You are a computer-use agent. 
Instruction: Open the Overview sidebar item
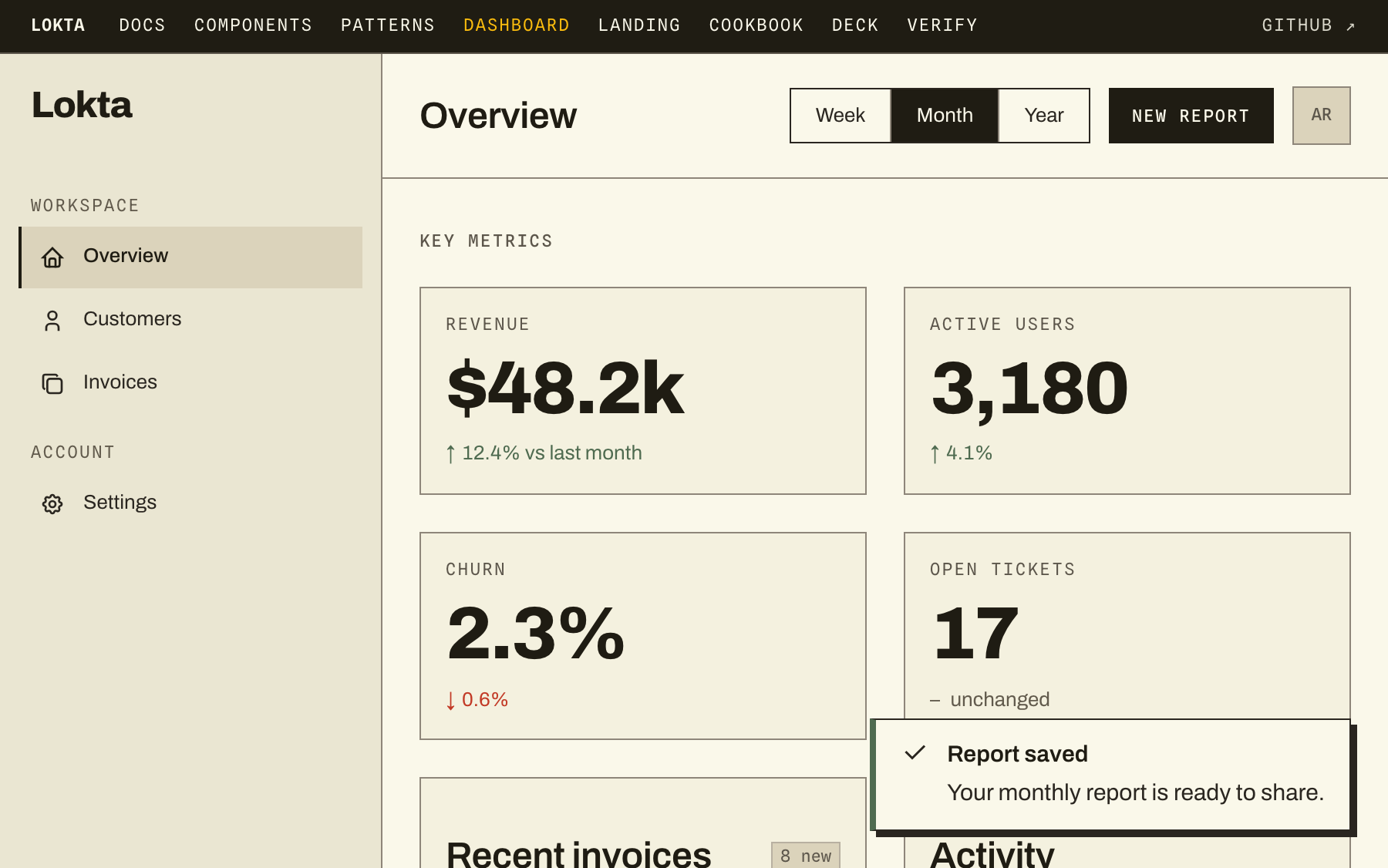(x=190, y=257)
